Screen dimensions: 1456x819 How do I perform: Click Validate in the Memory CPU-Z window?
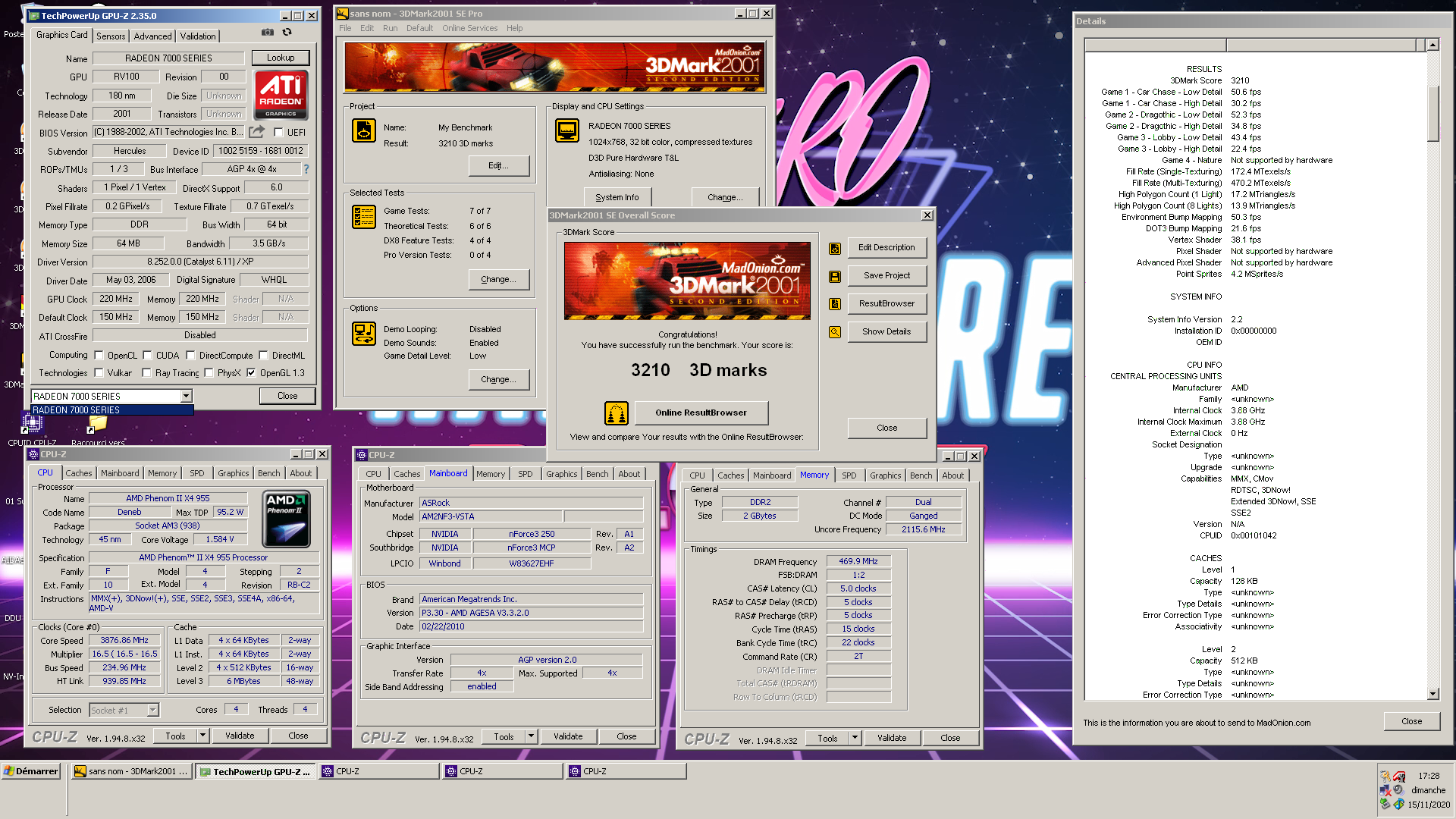click(x=892, y=739)
